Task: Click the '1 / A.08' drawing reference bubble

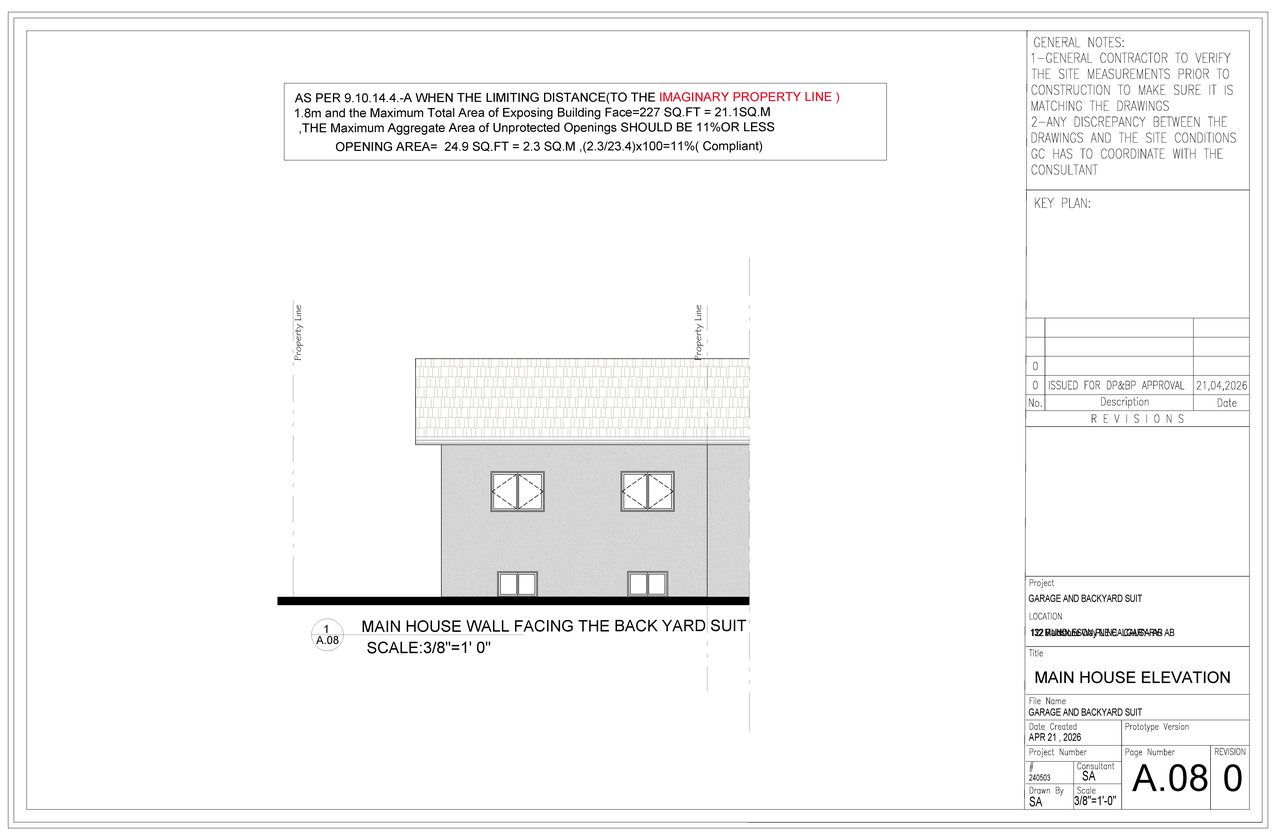Action: click(327, 634)
